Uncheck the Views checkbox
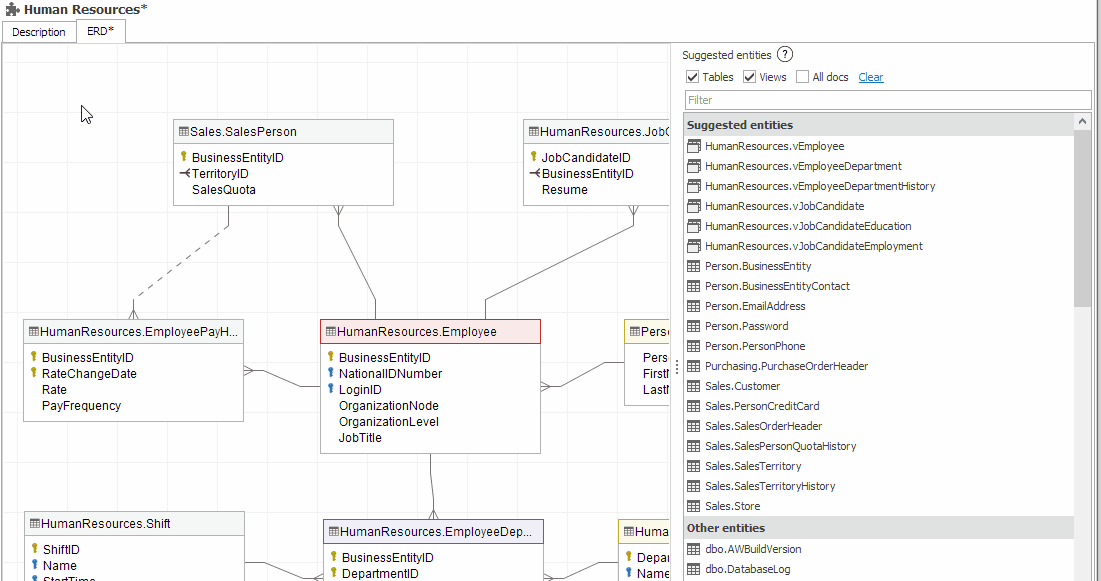Viewport: 1101px width, 581px height. point(749,77)
